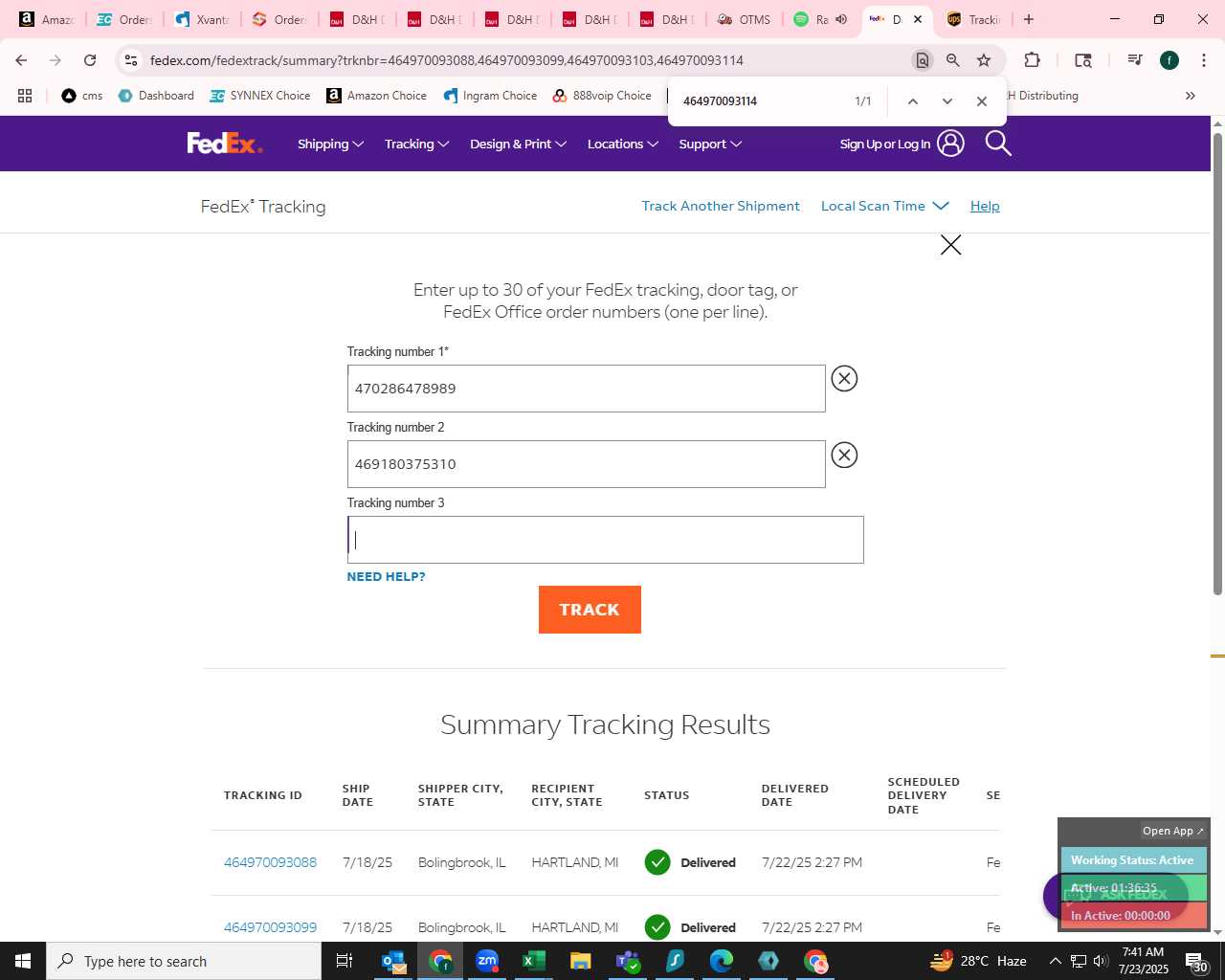Open the Windows Start menu

pos(23,961)
